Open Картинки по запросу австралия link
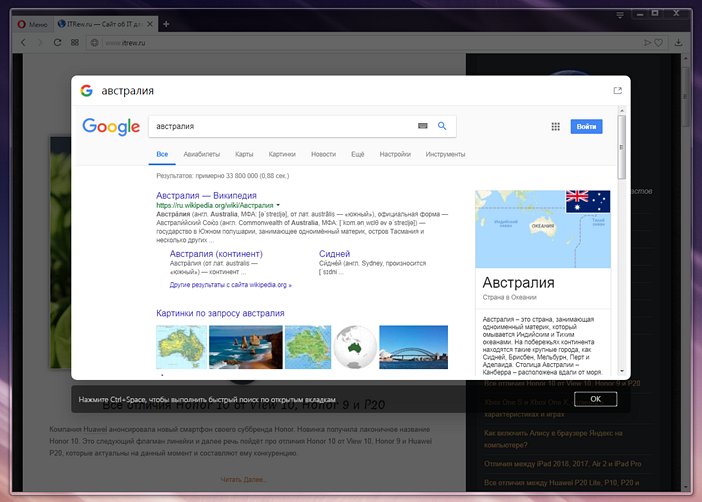702x502 pixels. pos(220,313)
